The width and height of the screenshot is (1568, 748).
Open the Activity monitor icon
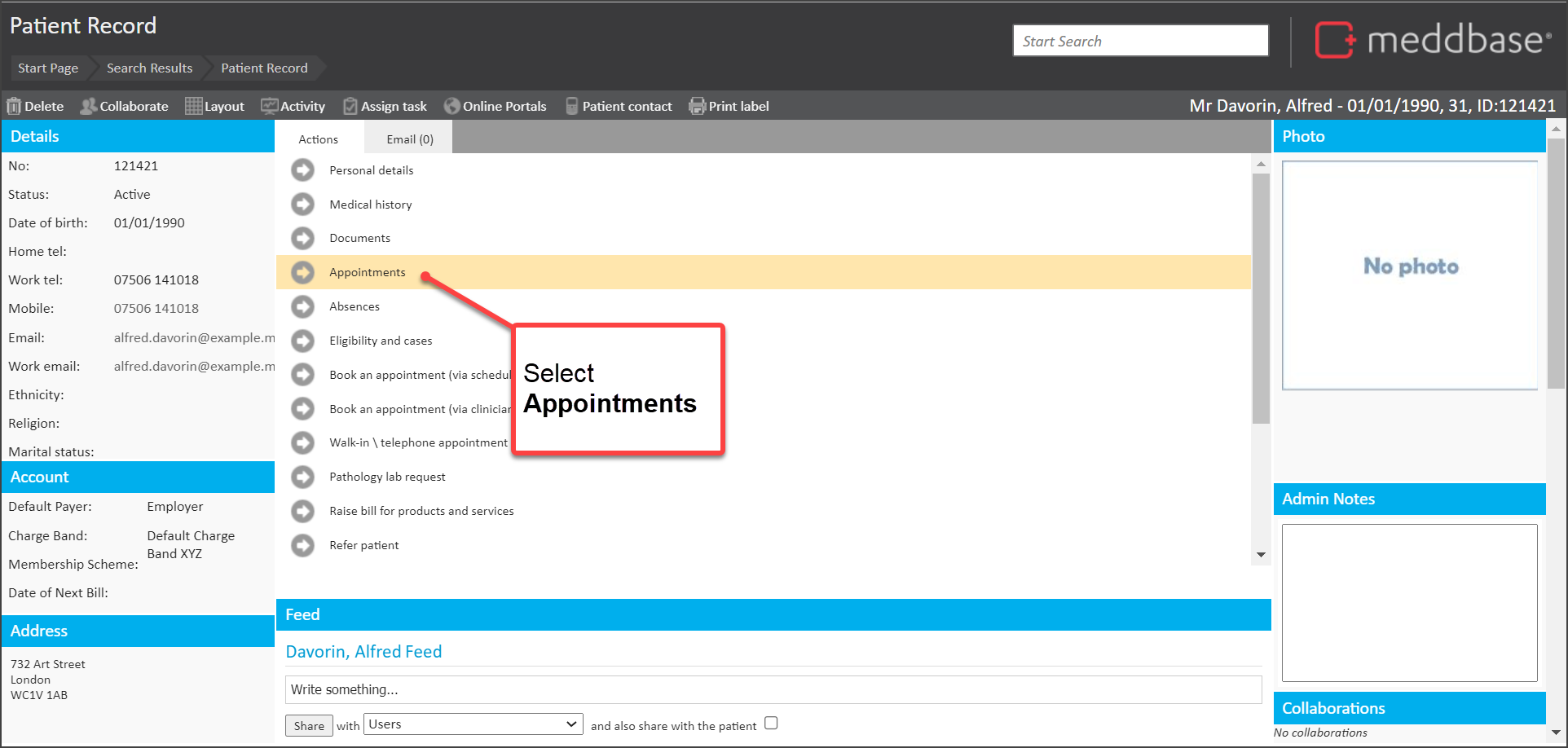pos(269,107)
